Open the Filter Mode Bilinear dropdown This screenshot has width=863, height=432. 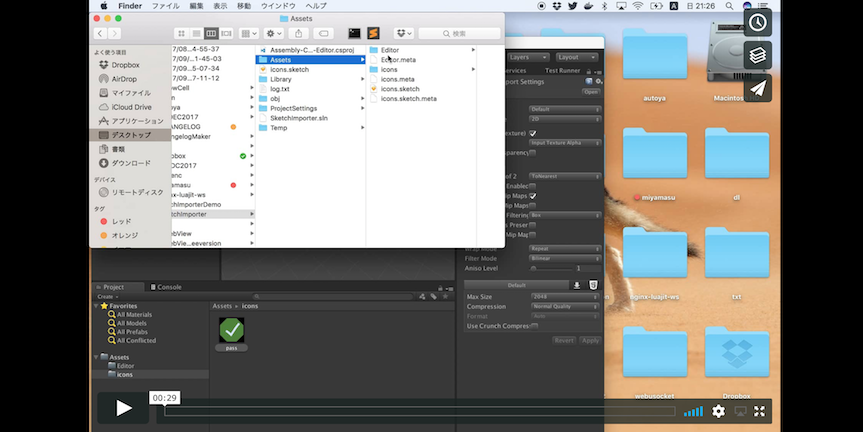pos(565,258)
